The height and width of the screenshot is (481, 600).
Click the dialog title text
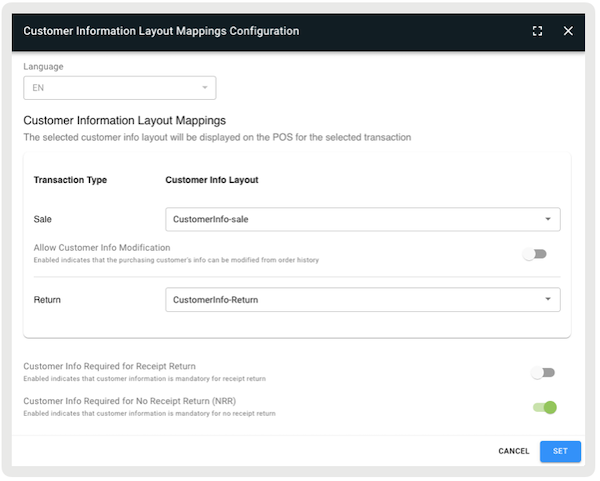161,31
